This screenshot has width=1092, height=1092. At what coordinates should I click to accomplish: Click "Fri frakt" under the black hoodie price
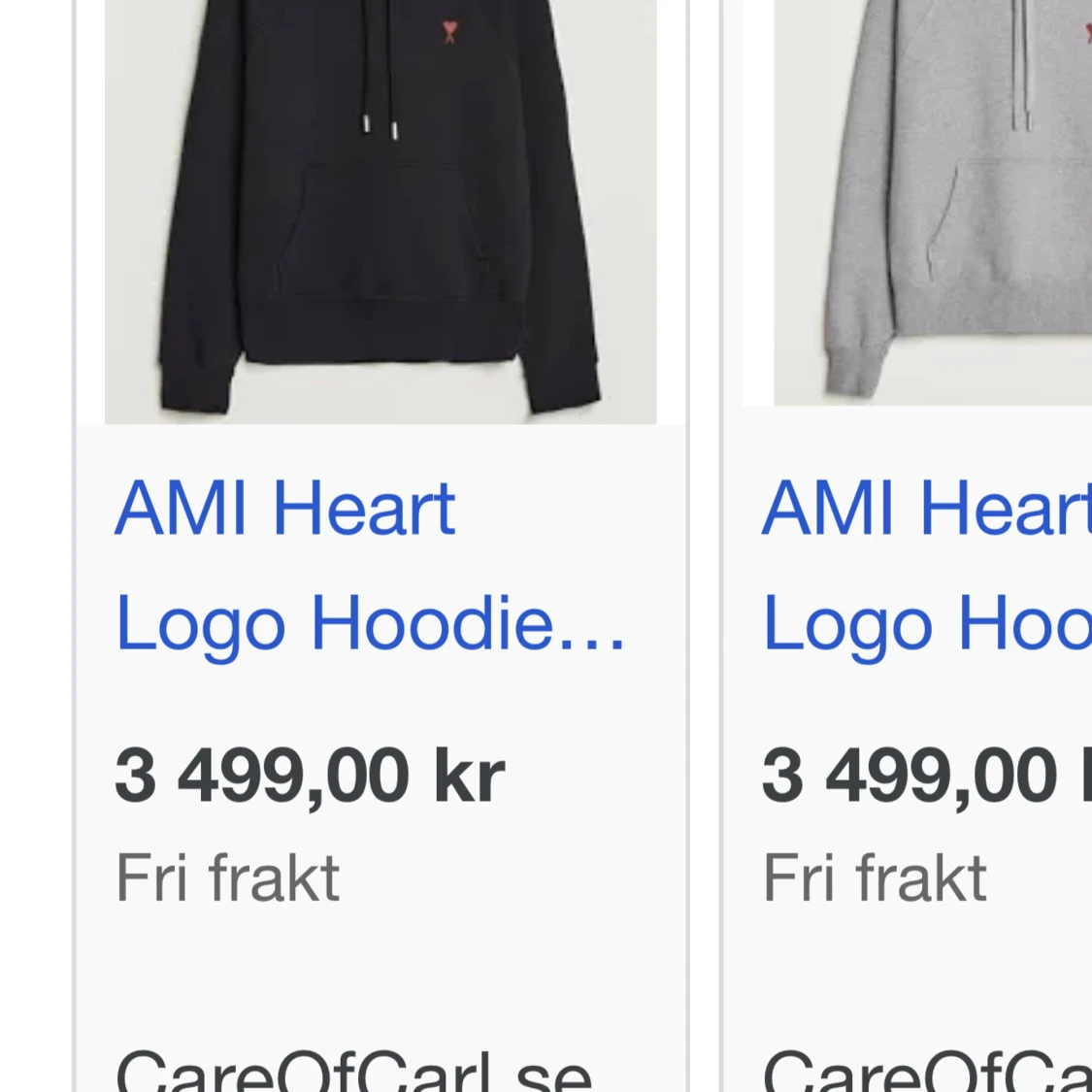(228, 877)
